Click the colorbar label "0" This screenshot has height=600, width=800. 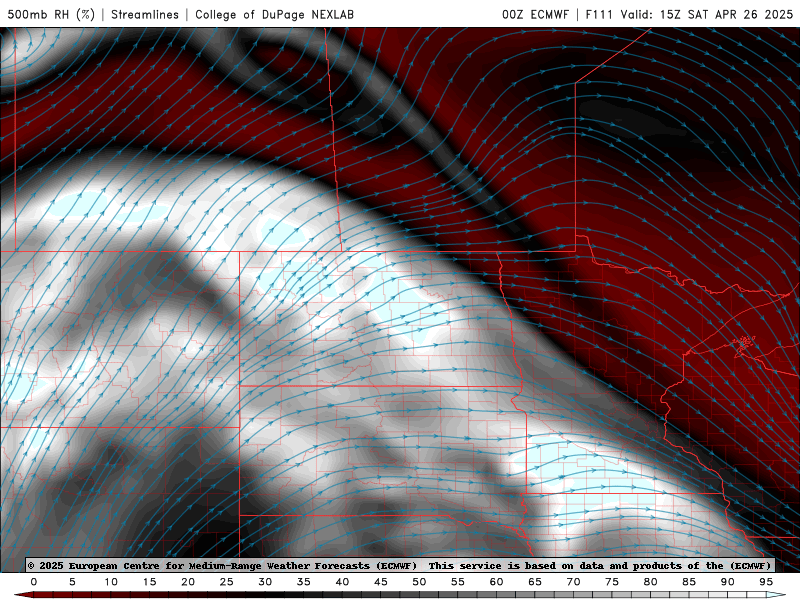point(34,582)
